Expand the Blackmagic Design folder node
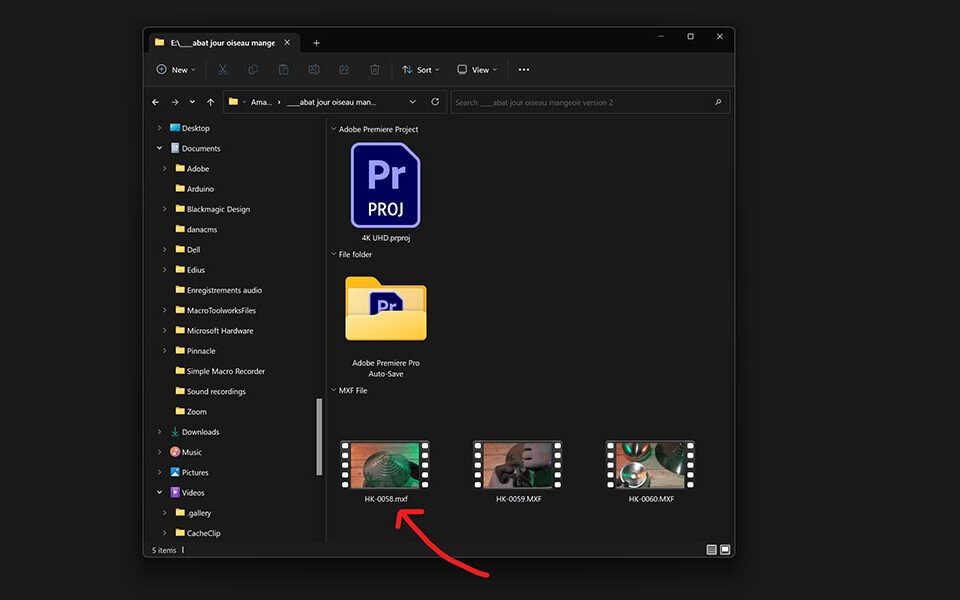 click(x=165, y=209)
